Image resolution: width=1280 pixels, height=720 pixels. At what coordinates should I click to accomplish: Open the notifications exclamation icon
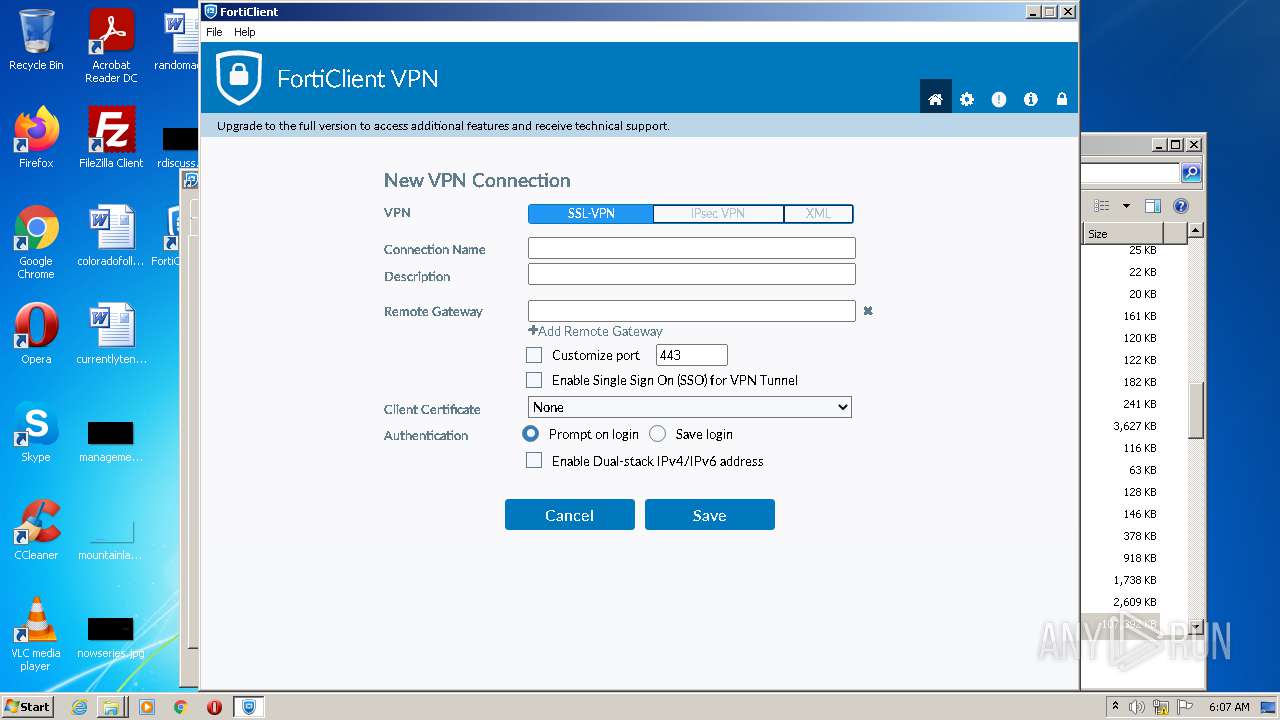[999, 99]
